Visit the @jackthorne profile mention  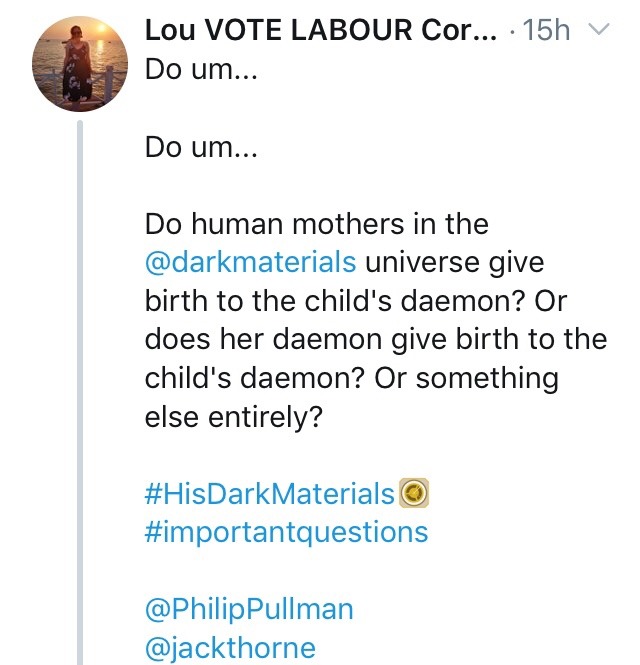[230, 648]
